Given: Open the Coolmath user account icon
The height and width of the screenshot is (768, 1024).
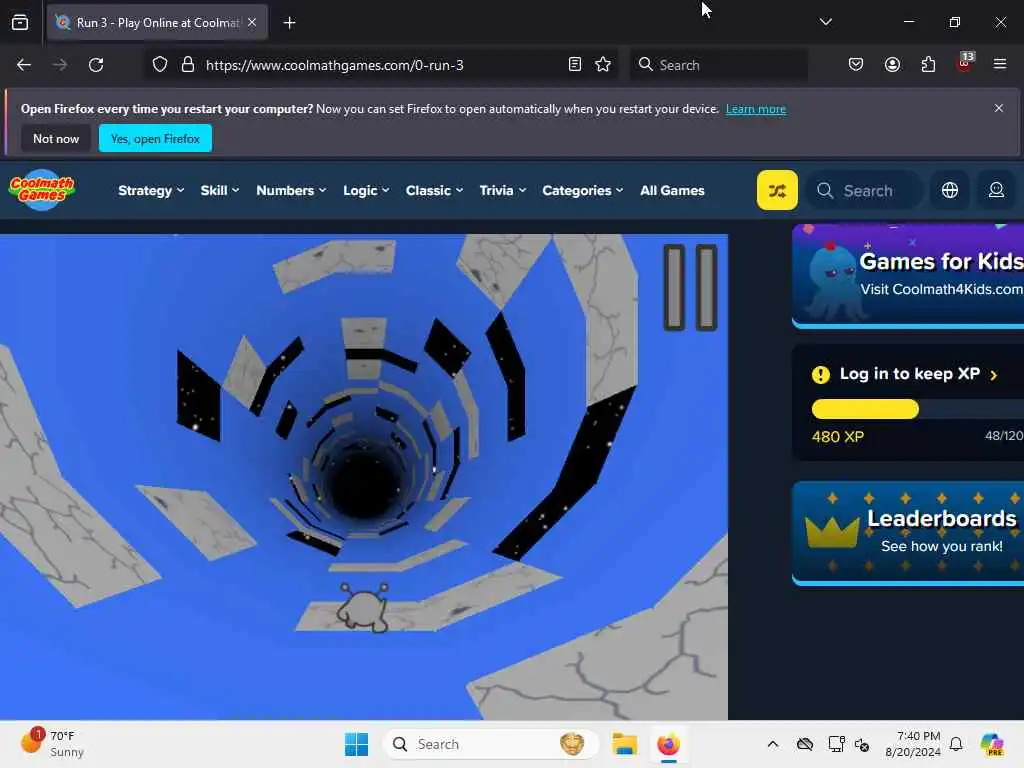Looking at the screenshot, I should pyautogui.click(x=996, y=190).
